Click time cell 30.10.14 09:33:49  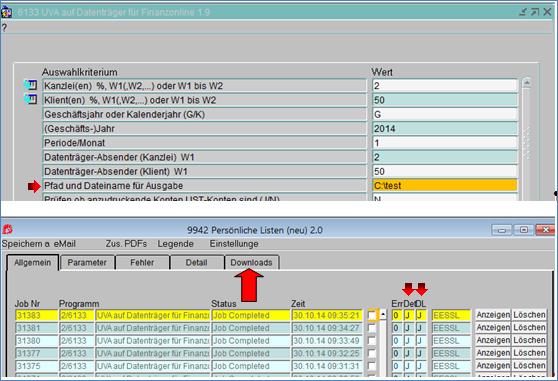coord(327,341)
